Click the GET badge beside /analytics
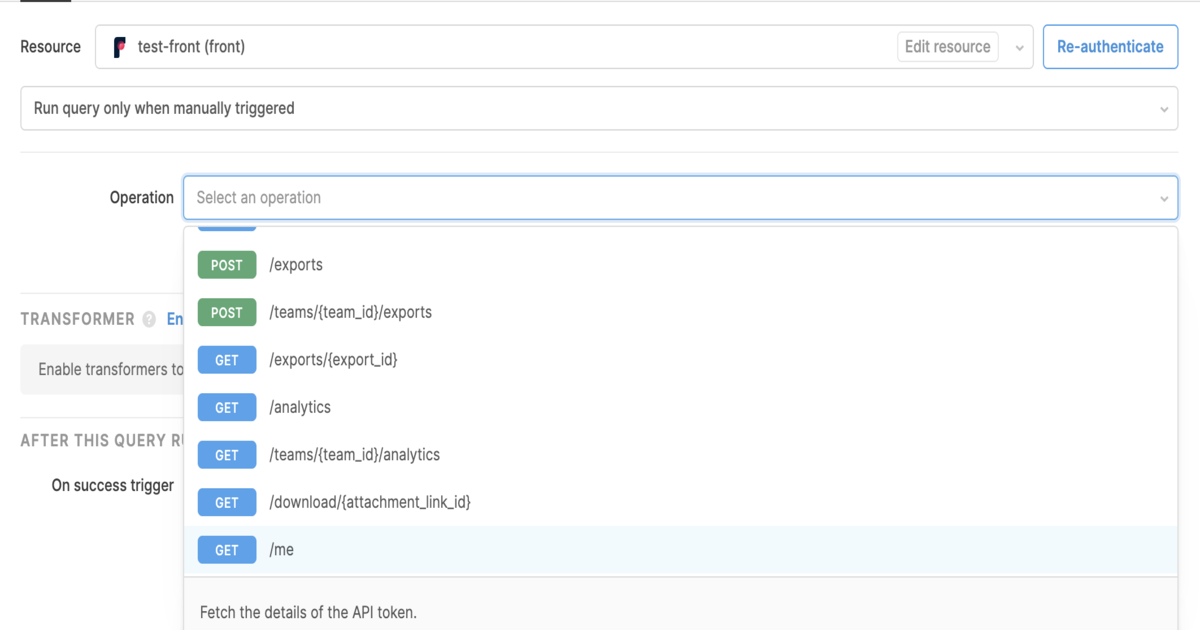Image resolution: width=1200 pixels, height=630 pixels. (227, 408)
